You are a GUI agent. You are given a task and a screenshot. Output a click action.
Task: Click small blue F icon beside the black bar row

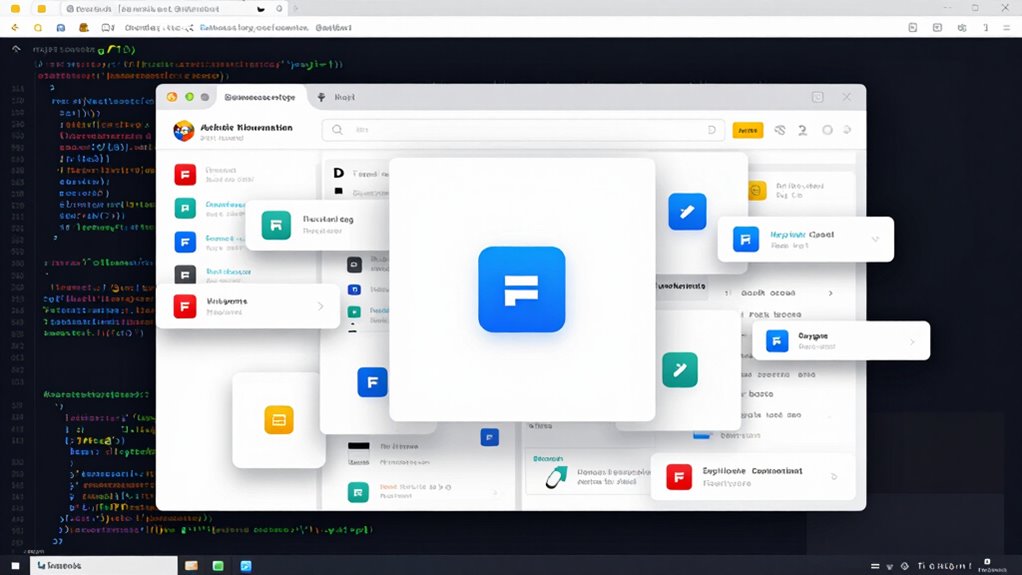pos(489,437)
